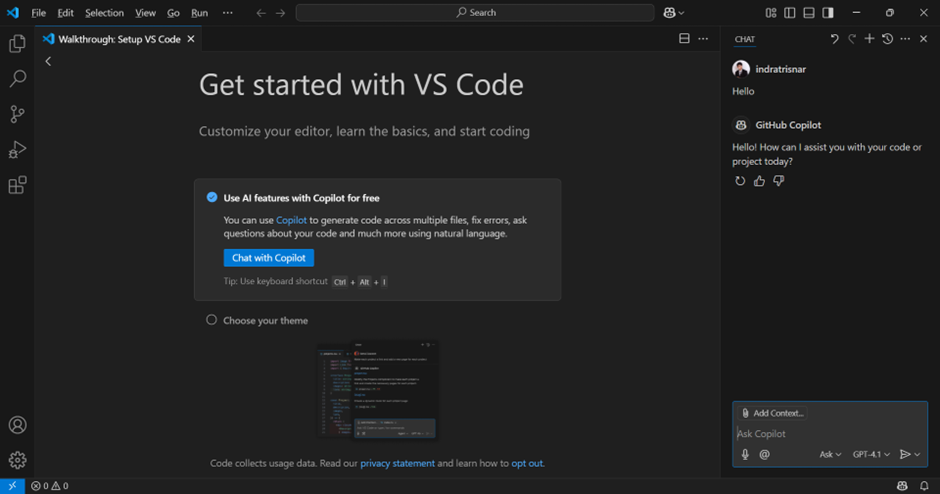The image size is (940, 494).
Task: Click the title bar Search box
Action: tap(475, 13)
